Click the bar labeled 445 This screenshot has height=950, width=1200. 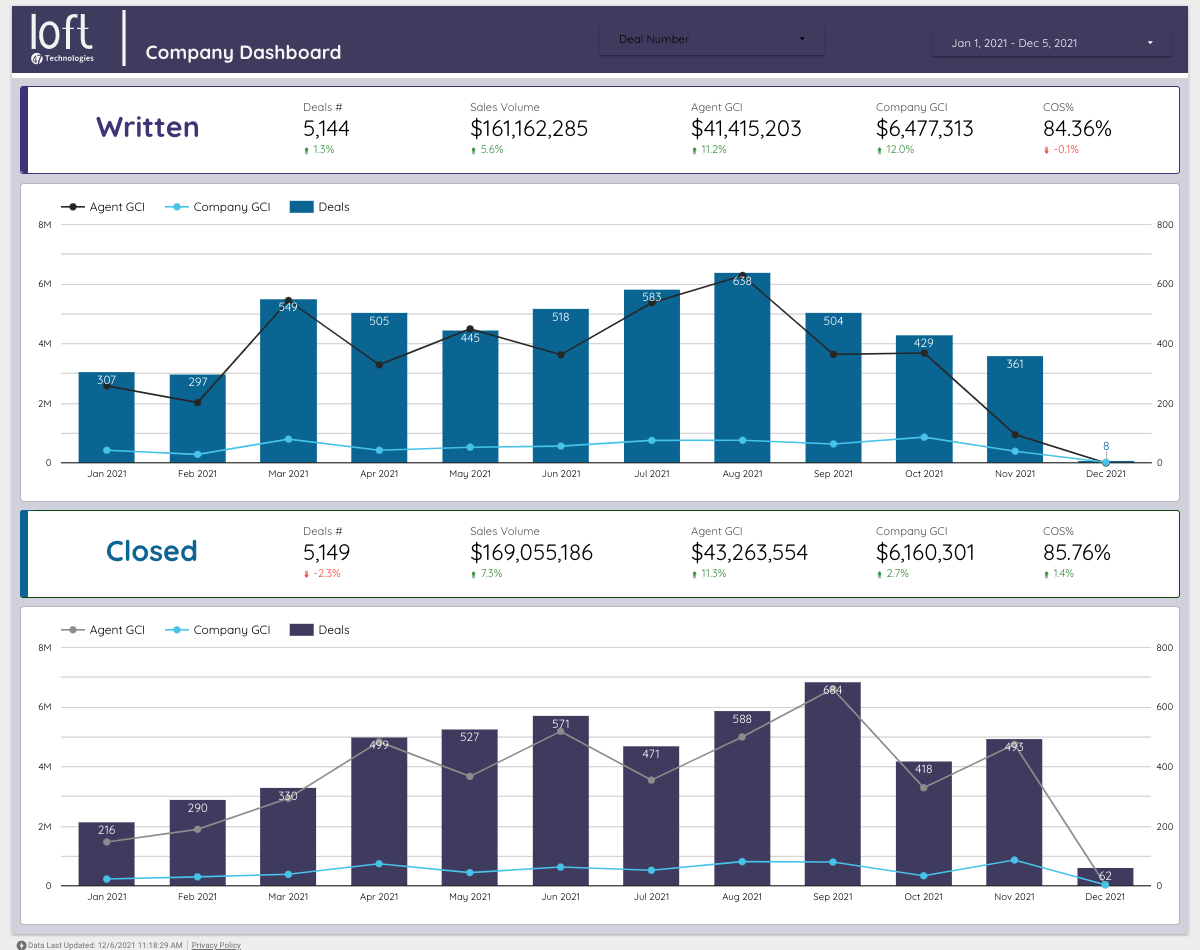coord(470,397)
